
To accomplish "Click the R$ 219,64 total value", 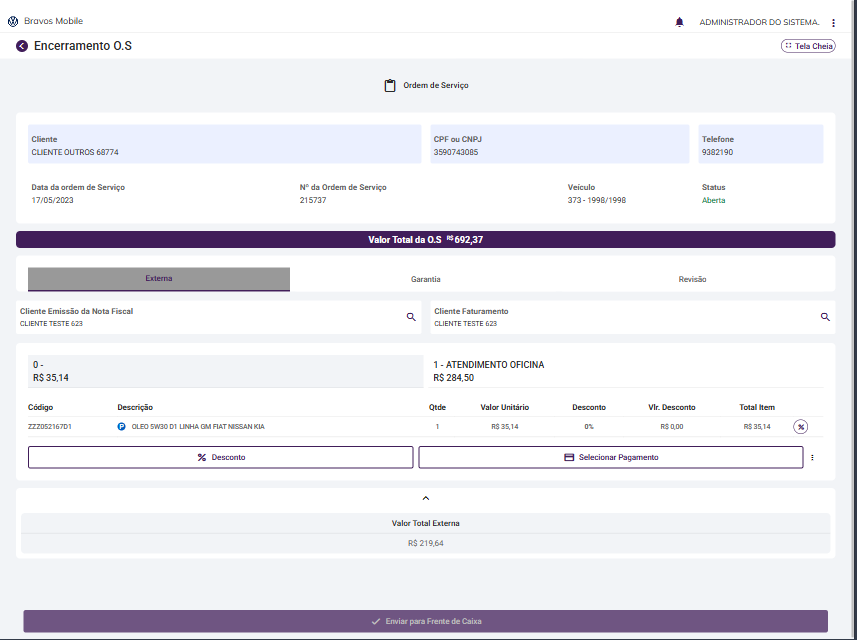I will (426, 543).
